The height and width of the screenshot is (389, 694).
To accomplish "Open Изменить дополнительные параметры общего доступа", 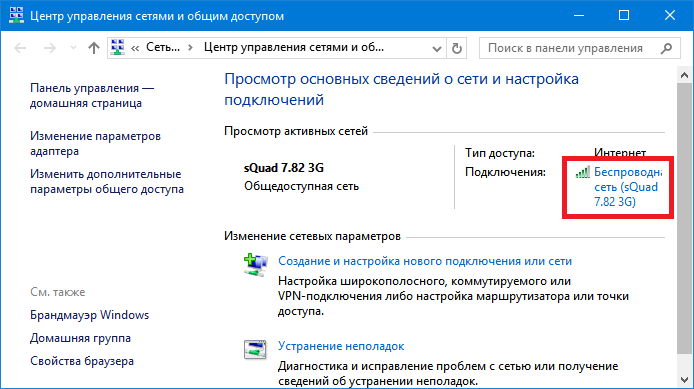I will [107, 181].
